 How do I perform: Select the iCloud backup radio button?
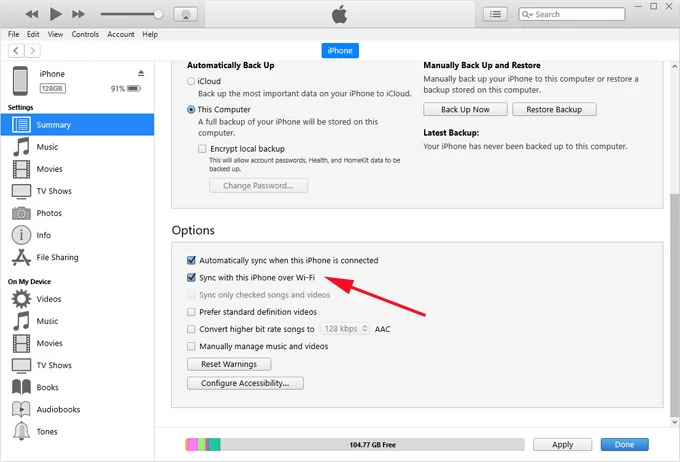click(192, 80)
